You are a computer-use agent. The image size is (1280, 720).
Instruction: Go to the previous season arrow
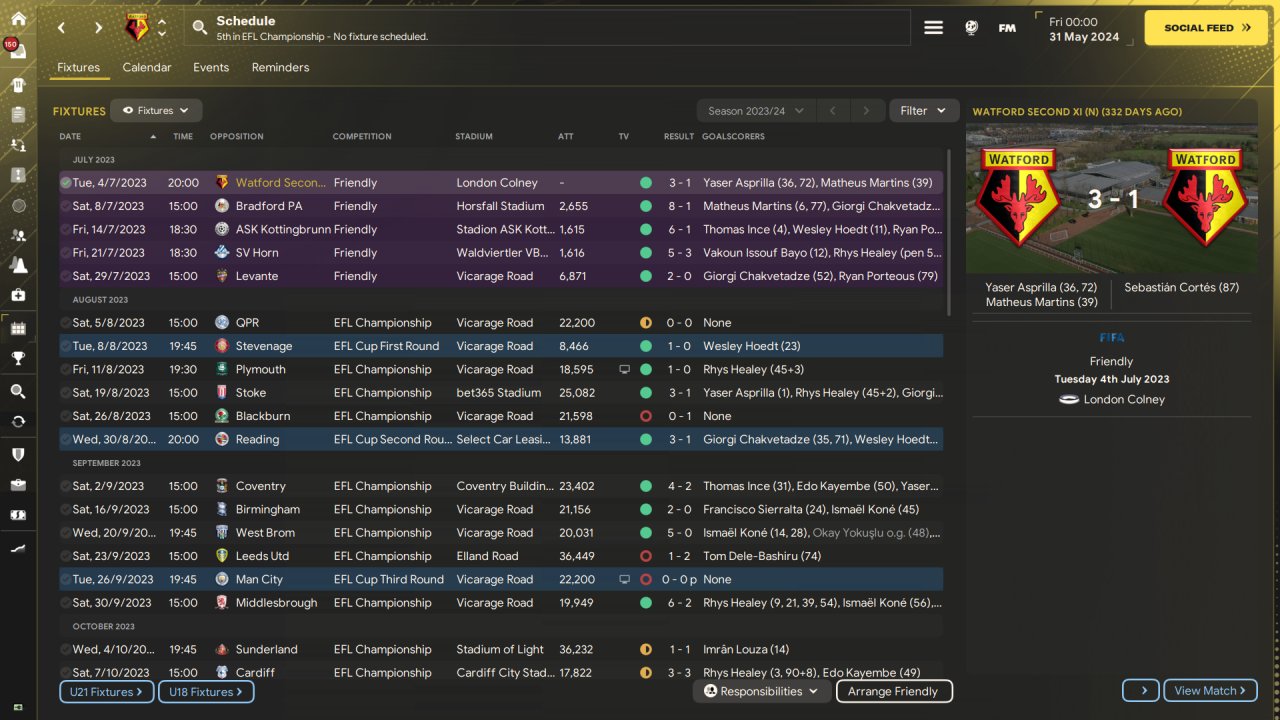click(833, 111)
